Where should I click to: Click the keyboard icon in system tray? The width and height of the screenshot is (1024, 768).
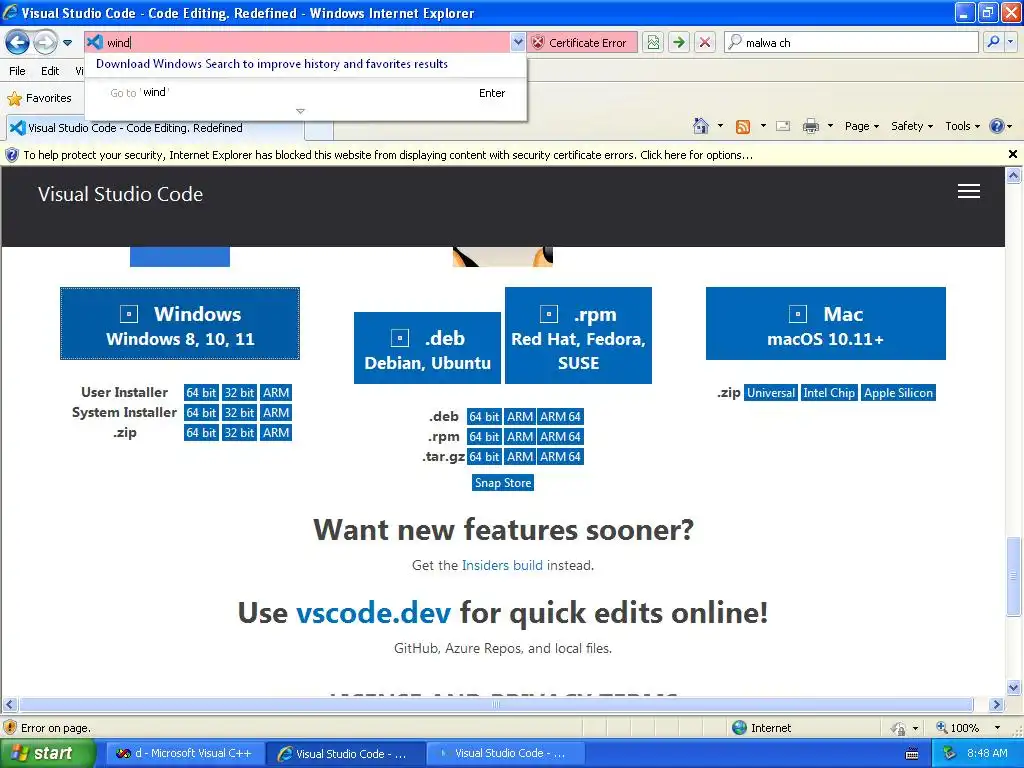[912, 755]
